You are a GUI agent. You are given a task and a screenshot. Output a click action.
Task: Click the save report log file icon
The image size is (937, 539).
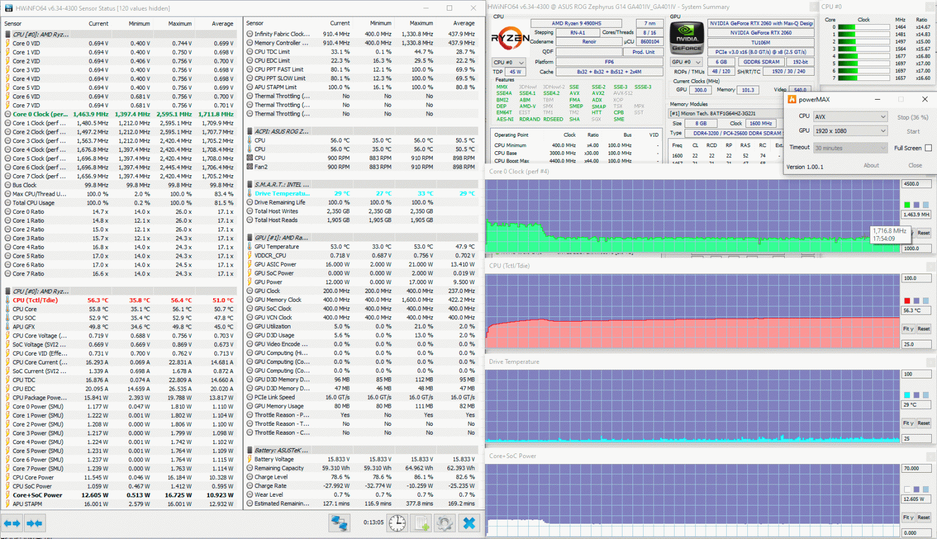(x=422, y=523)
